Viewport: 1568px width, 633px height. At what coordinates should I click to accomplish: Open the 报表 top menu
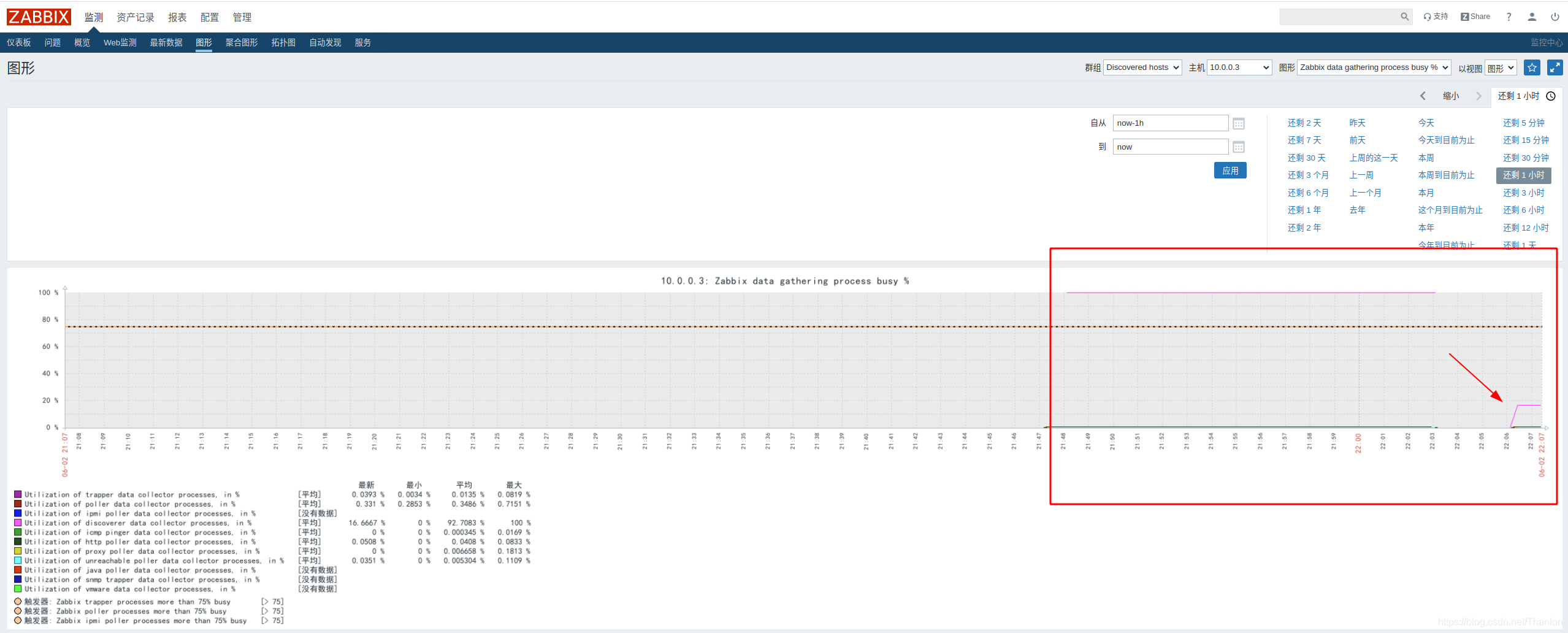point(177,17)
